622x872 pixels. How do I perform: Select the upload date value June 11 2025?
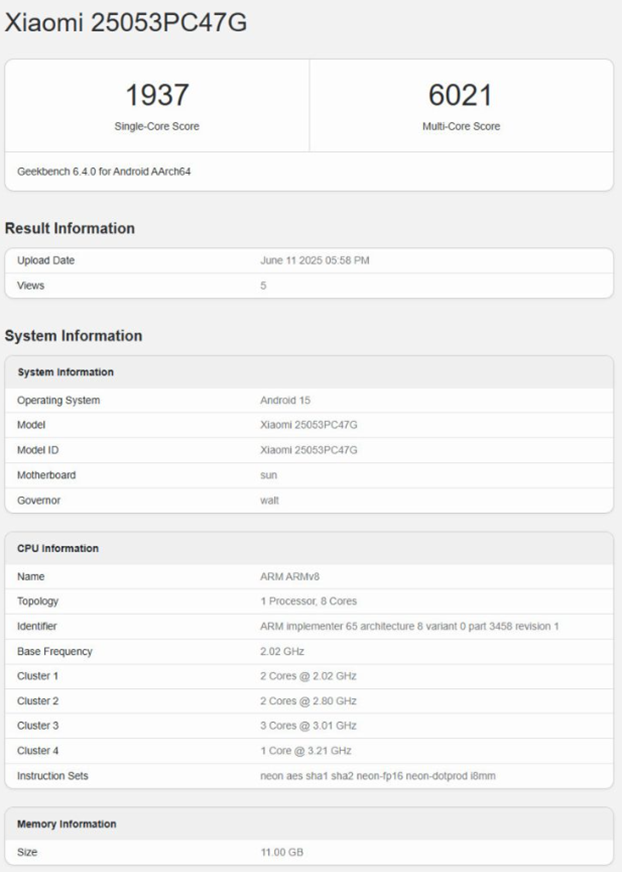click(315, 261)
